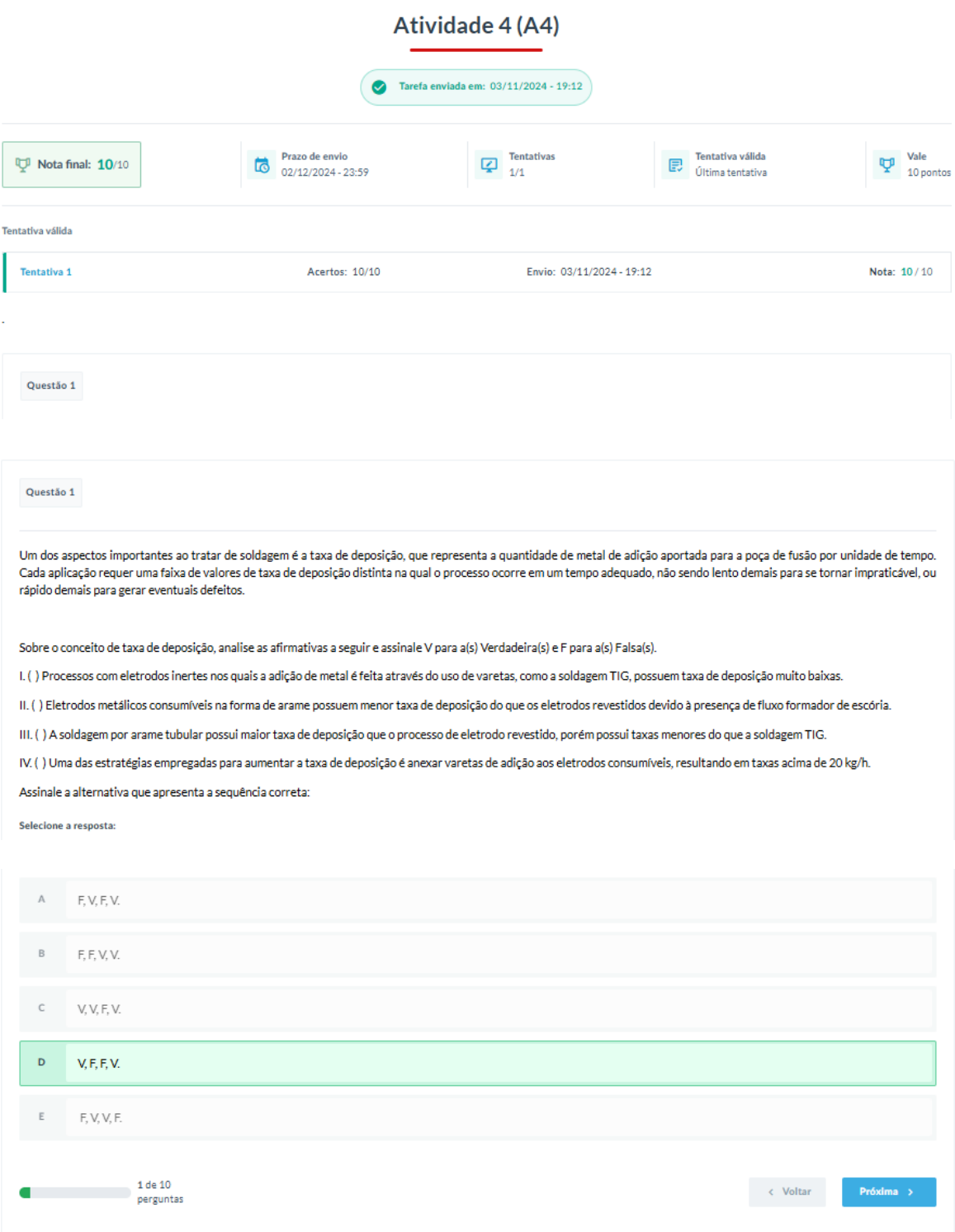Image resolution: width=955 pixels, height=1232 pixels.
Task: Click the left chevron in Voltar button
Action: point(771,1192)
